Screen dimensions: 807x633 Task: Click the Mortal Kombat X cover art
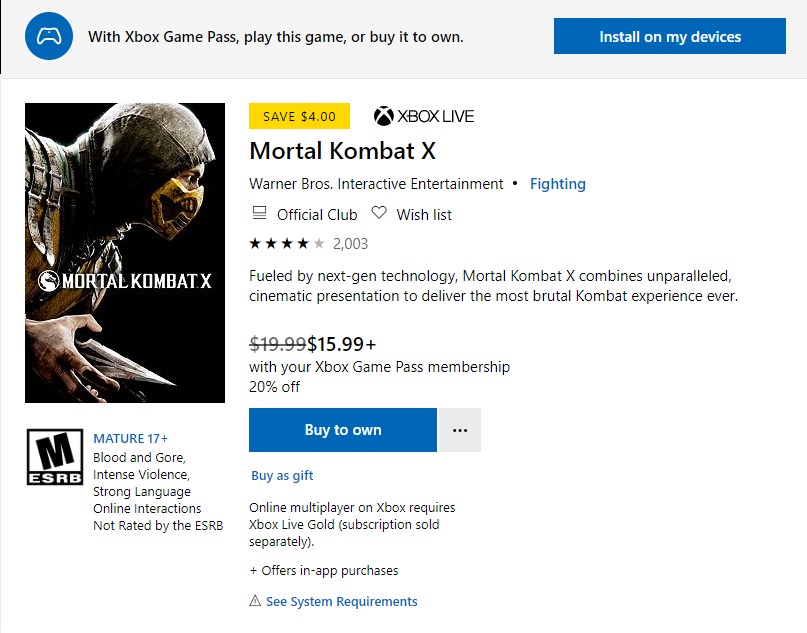(125, 252)
